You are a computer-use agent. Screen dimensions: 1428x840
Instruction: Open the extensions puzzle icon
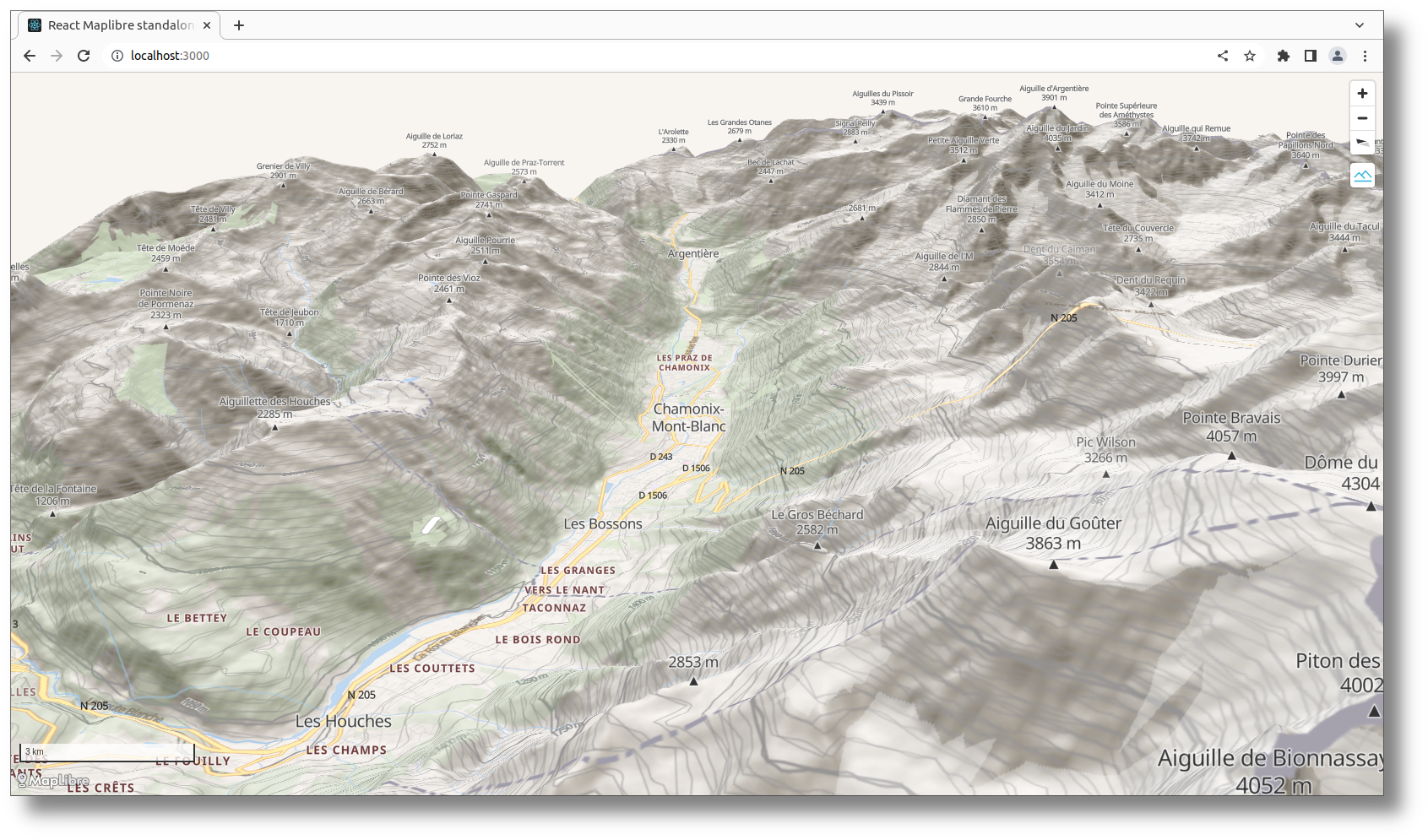tap(1284, 56)
